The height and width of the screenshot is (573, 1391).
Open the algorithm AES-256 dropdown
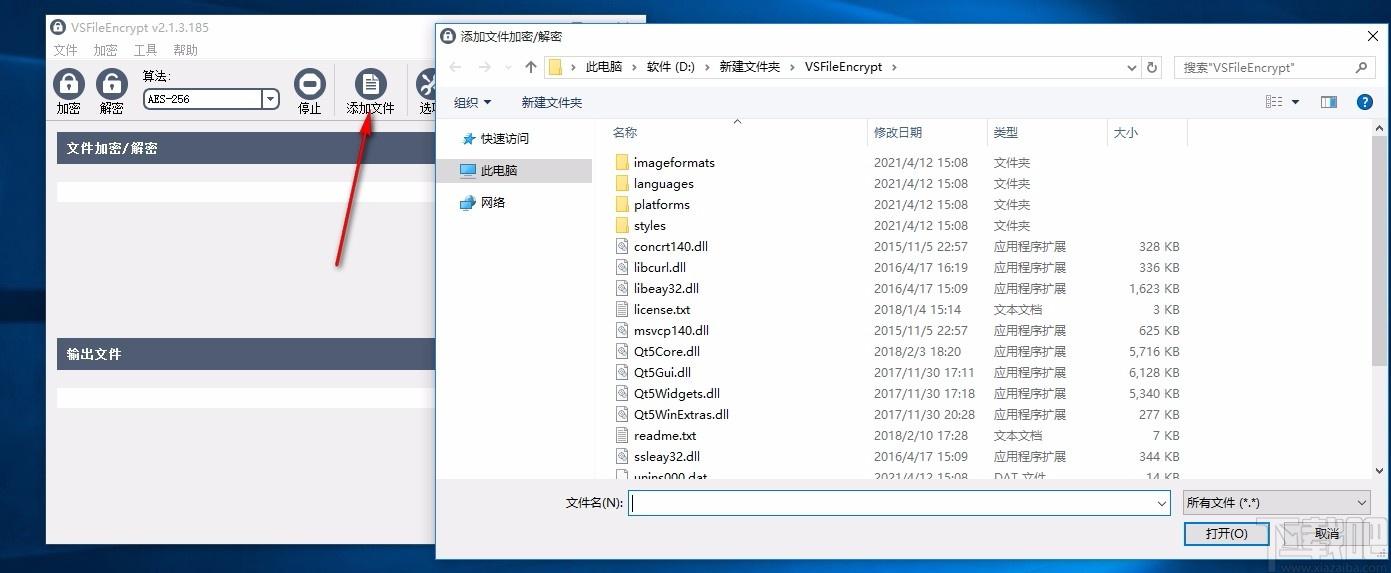[x=270, y=99]
